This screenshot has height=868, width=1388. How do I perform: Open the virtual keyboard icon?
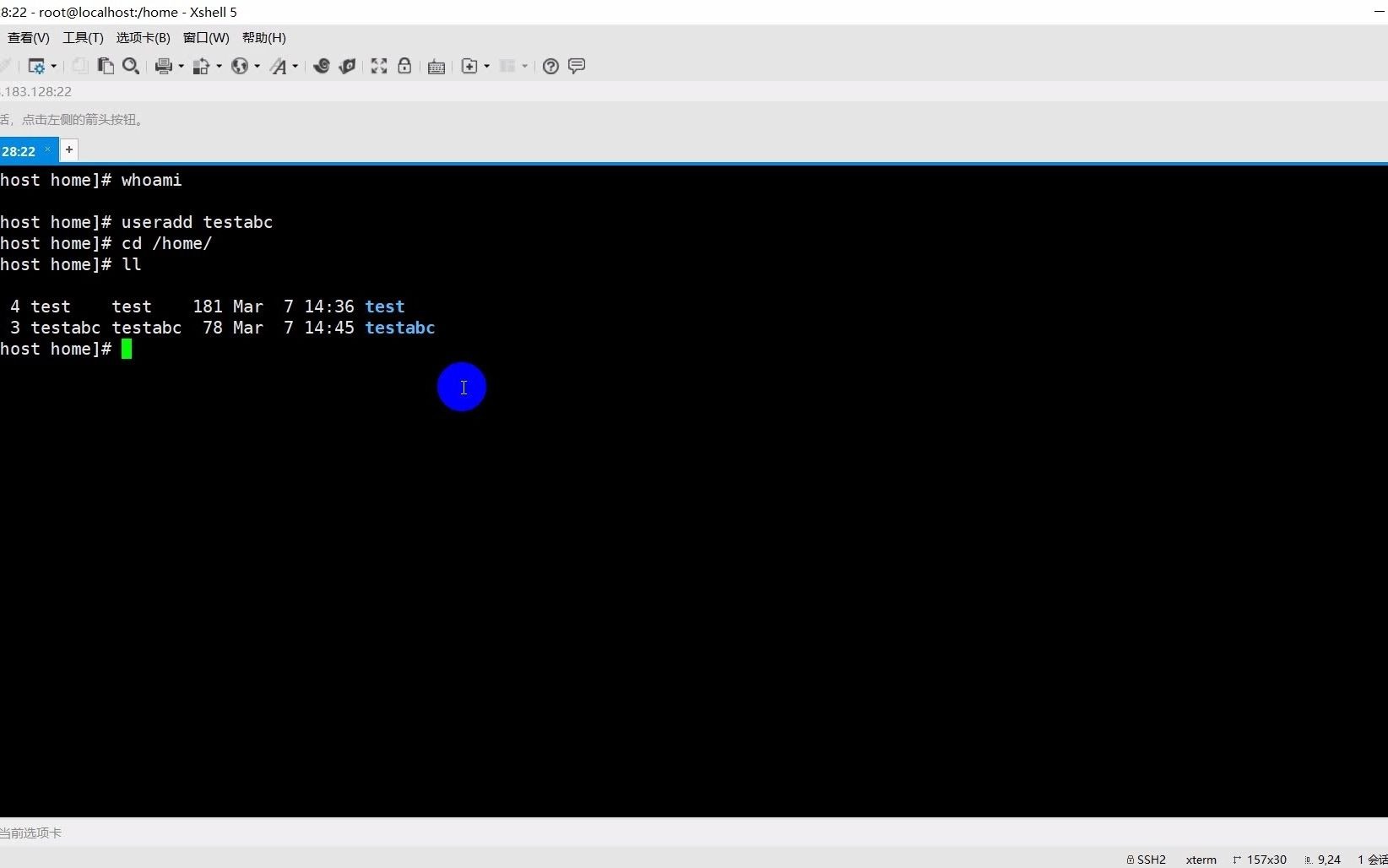436,67
